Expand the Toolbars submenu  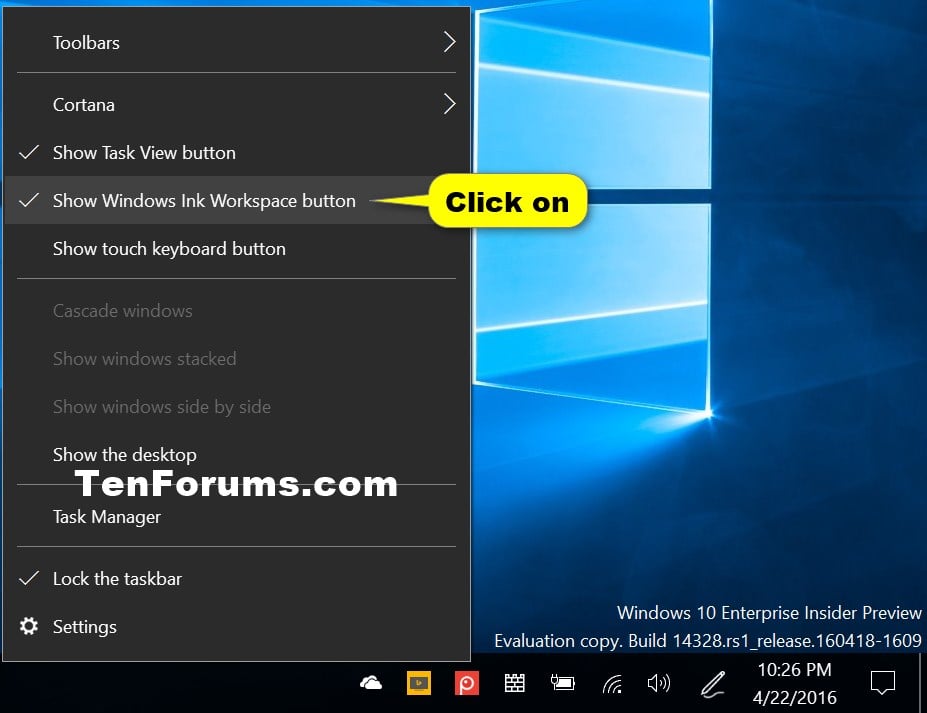click(86, 42)
